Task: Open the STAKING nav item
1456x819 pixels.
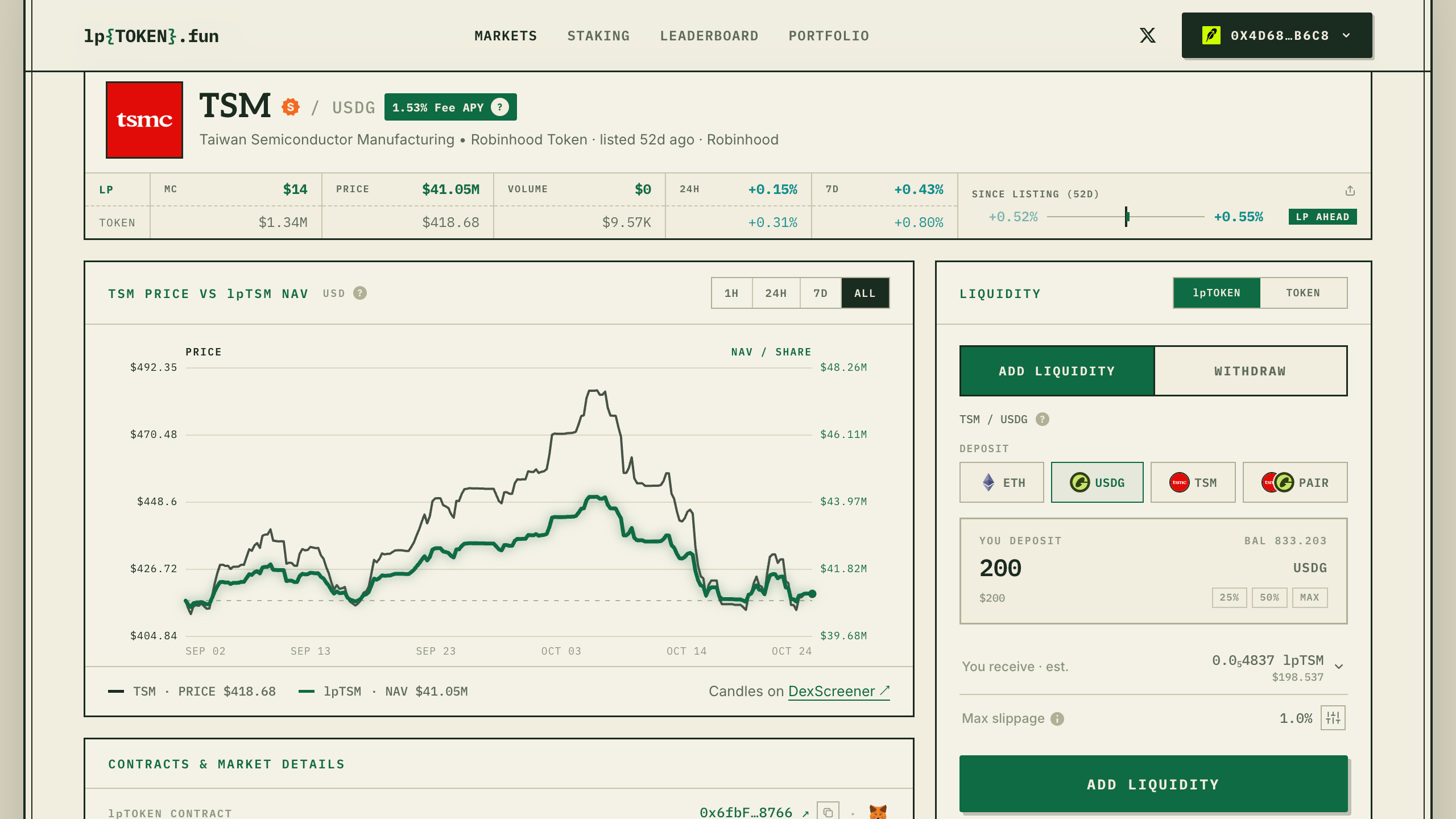Action: tap(598, 36)
